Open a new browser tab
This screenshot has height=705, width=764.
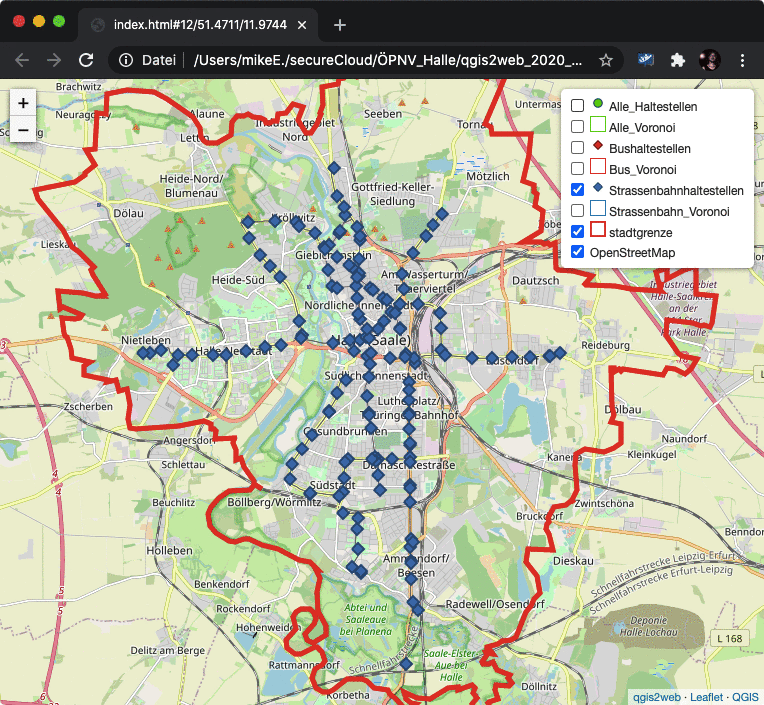click(x=340, y=24)
